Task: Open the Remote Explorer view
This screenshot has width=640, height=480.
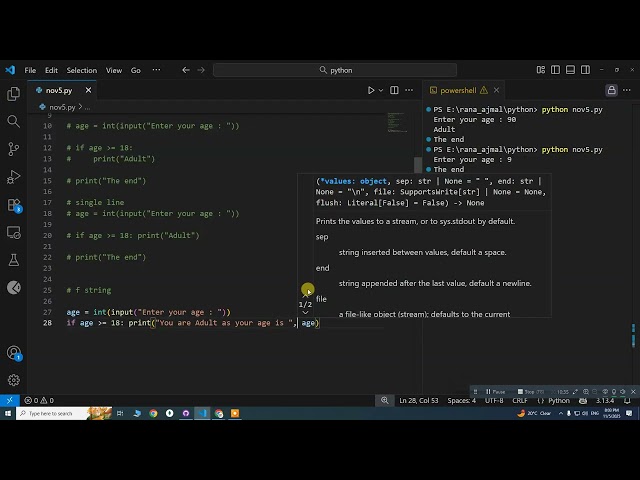Action: (13, 233)
